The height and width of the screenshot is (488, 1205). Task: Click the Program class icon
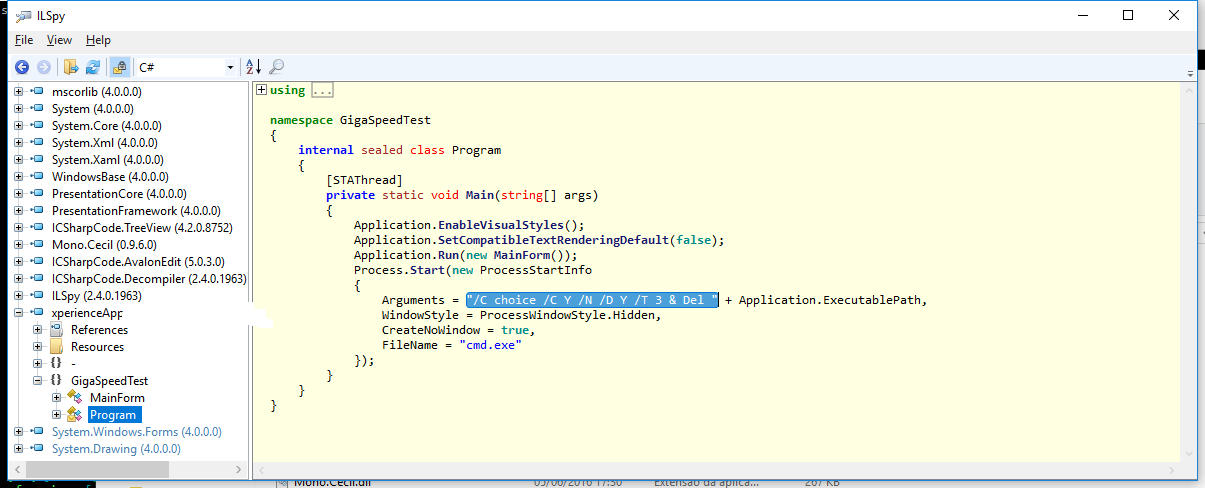pyautogui.click(x=75, y=415)
